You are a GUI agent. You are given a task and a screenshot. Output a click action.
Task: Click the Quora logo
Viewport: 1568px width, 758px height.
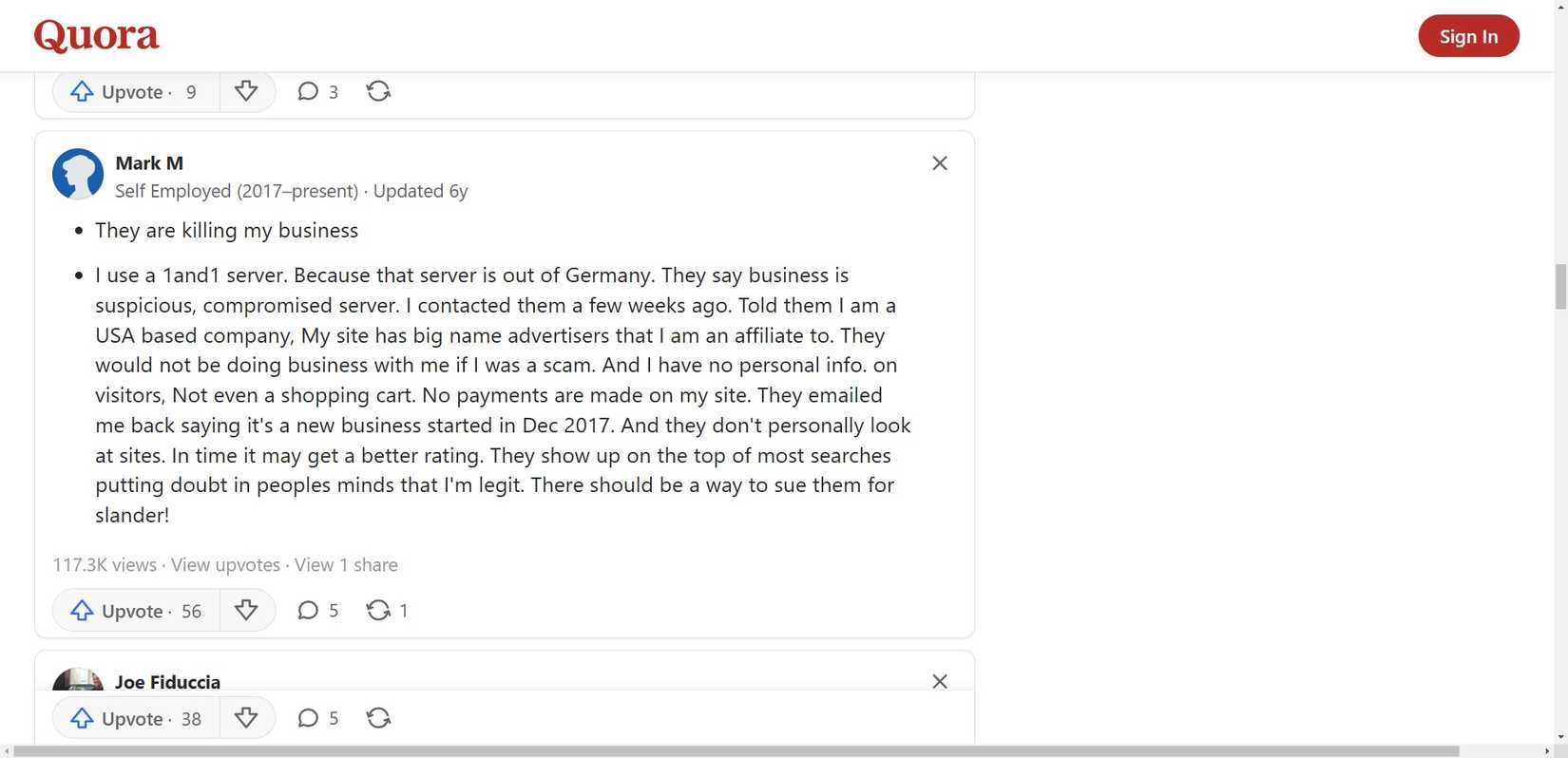(97, 36)
